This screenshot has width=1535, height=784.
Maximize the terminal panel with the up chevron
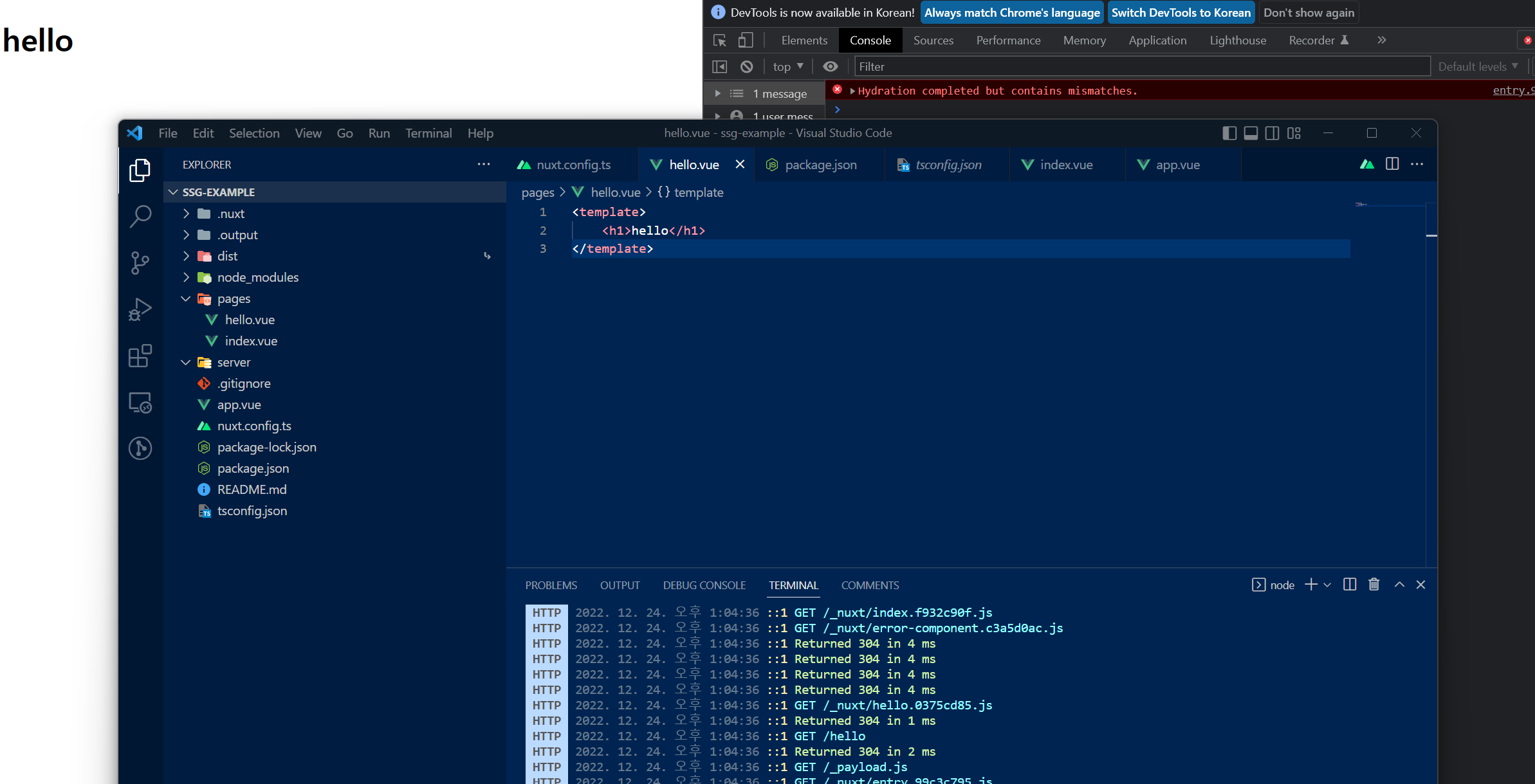tap(1399, 585)
